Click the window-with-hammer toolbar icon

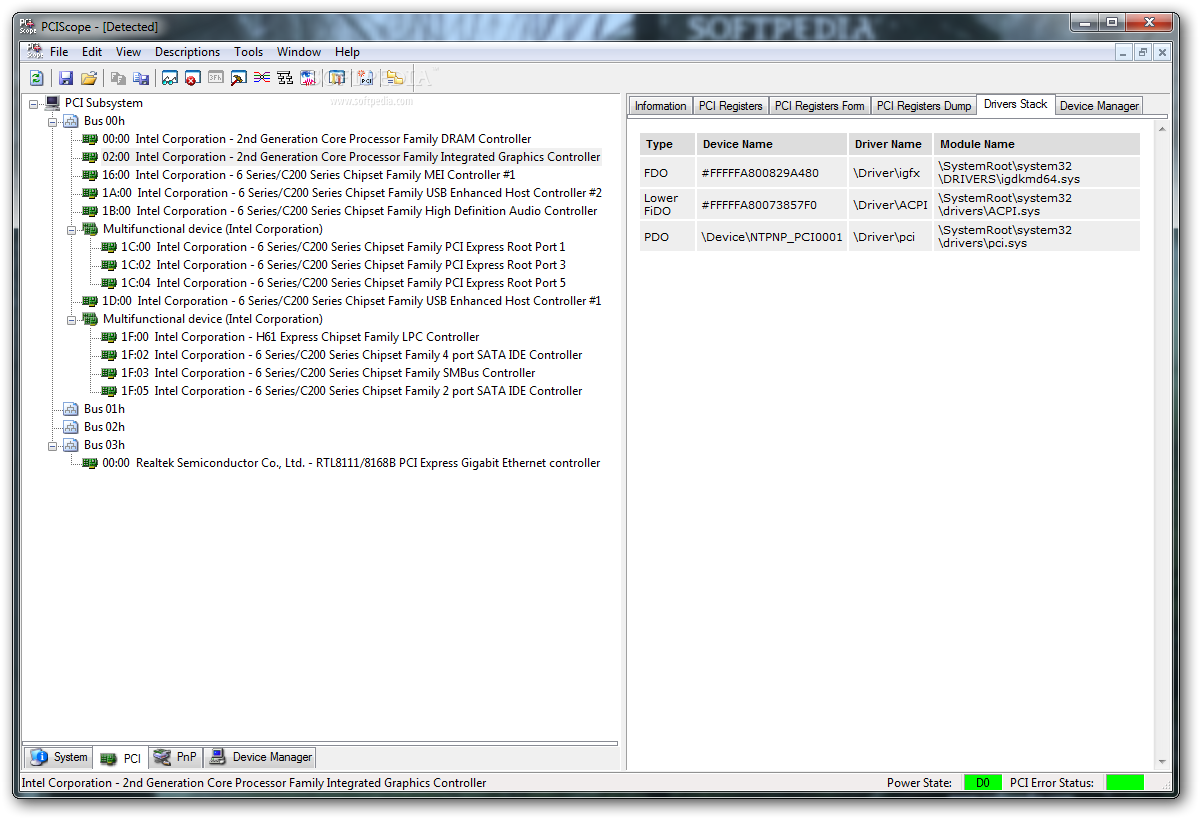click(238, 78)
